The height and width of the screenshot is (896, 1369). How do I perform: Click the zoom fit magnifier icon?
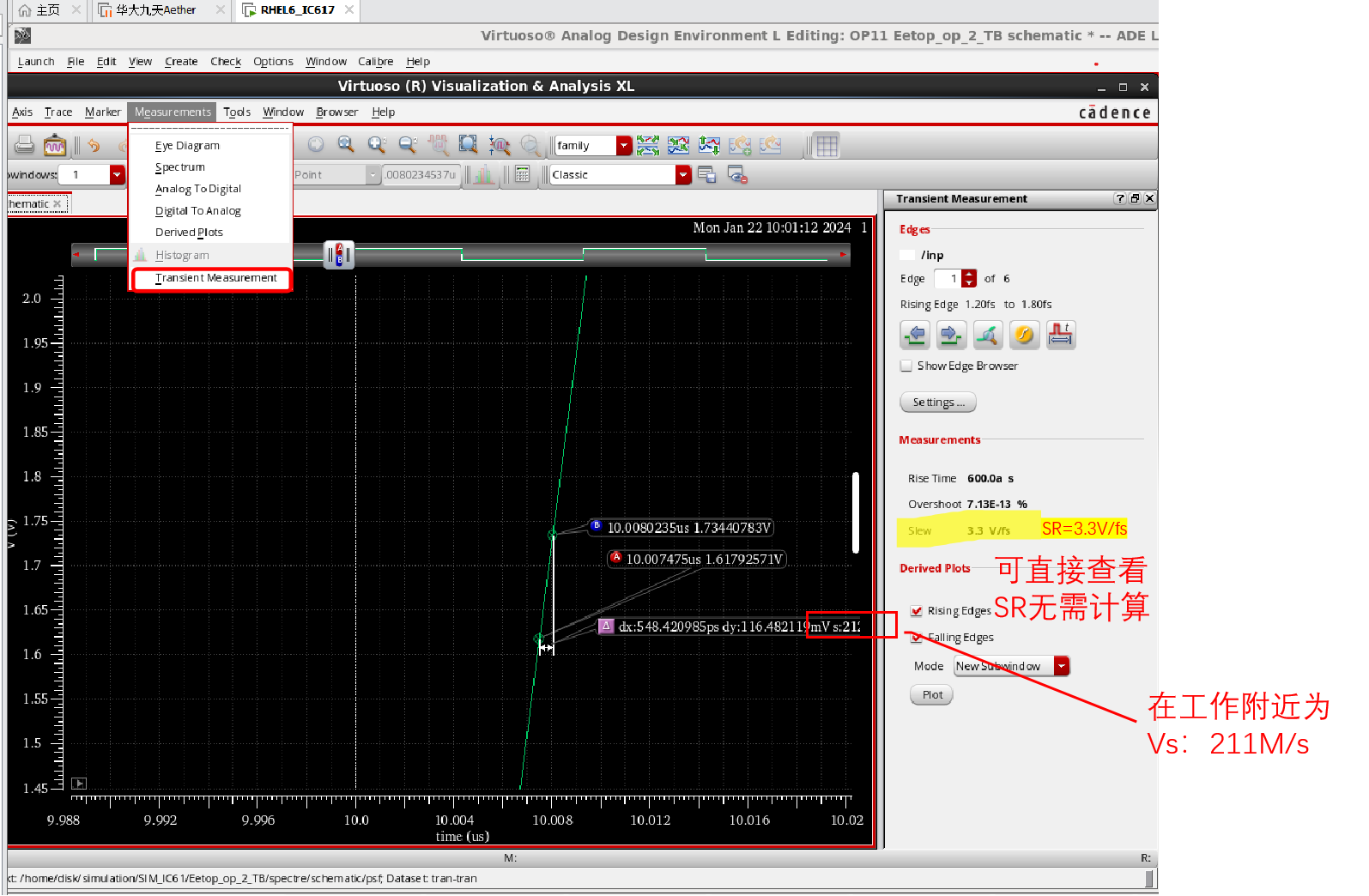click(346, 145)
